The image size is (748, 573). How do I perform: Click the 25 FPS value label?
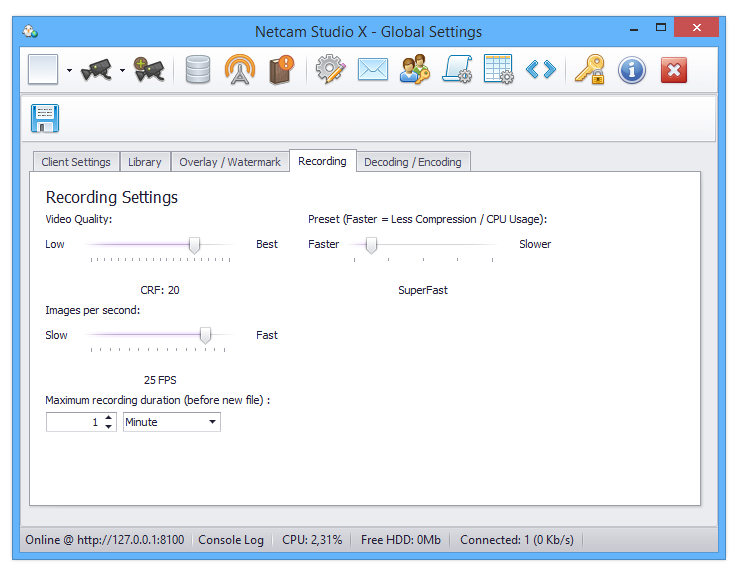click(160, 380)
